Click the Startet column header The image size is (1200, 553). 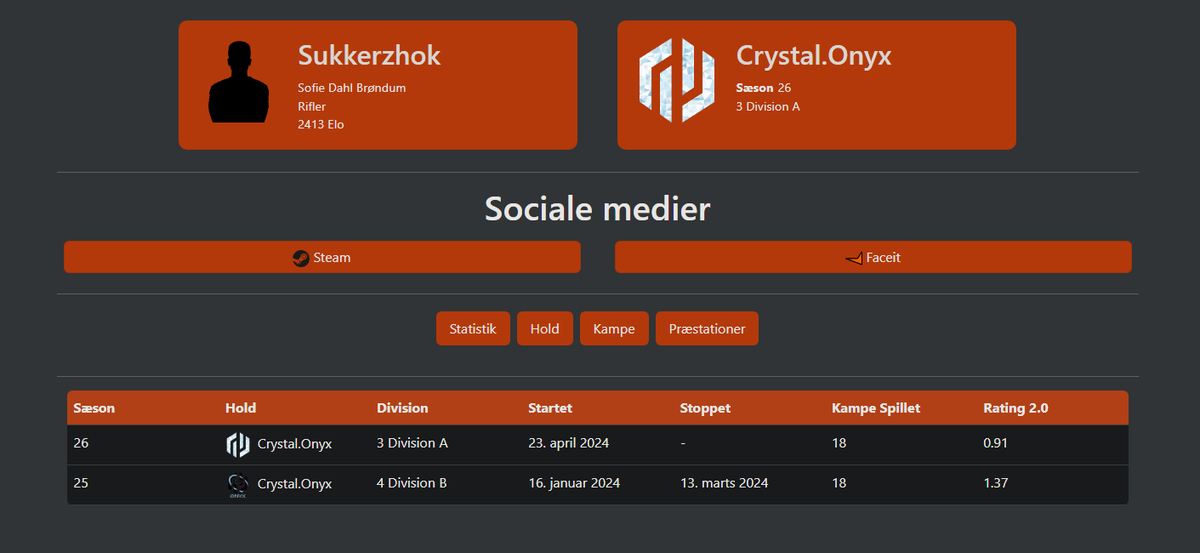point(550,408)
